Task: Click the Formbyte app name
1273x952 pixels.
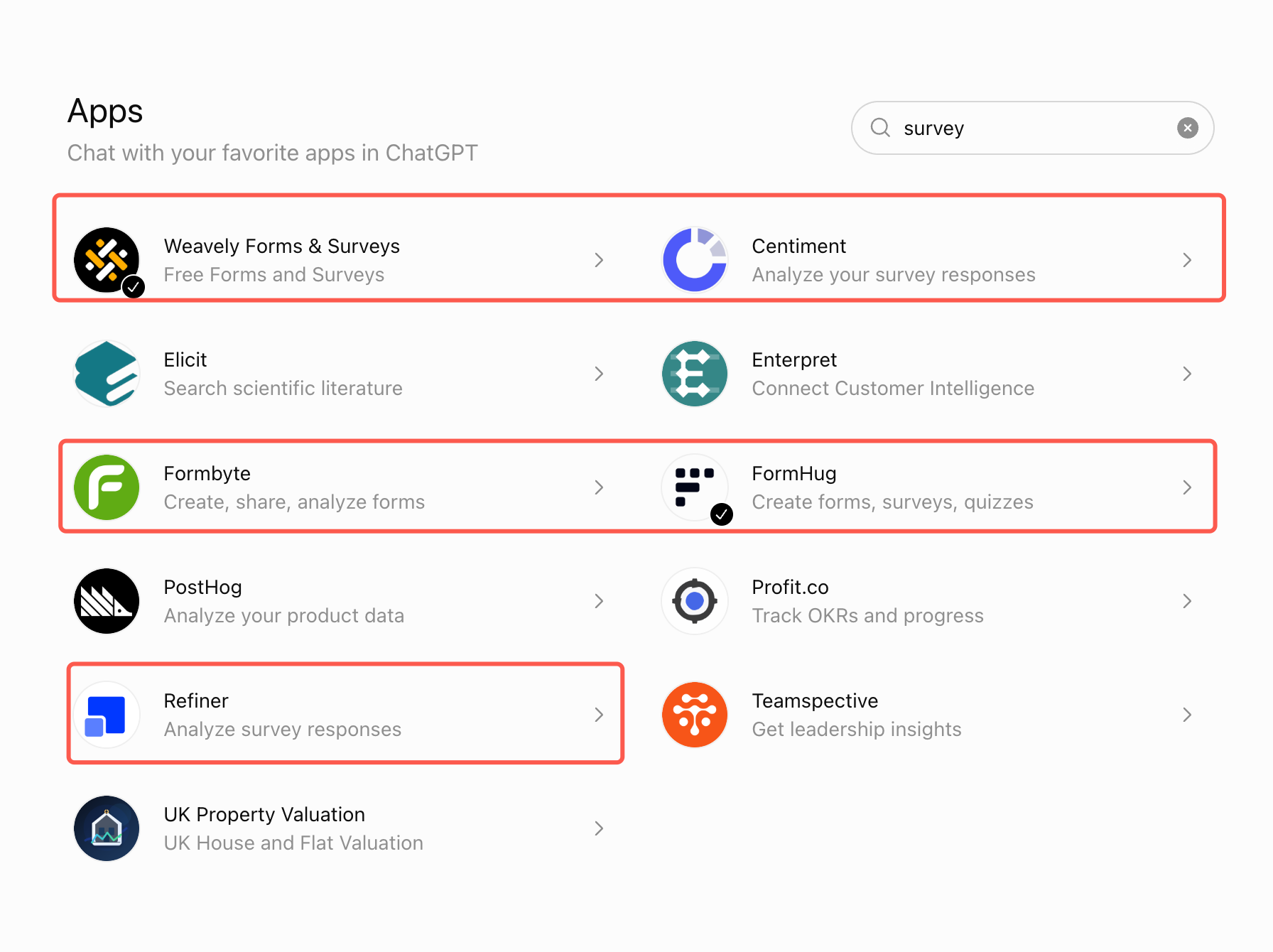Action: pyautogui.click(x=207, y=474)
